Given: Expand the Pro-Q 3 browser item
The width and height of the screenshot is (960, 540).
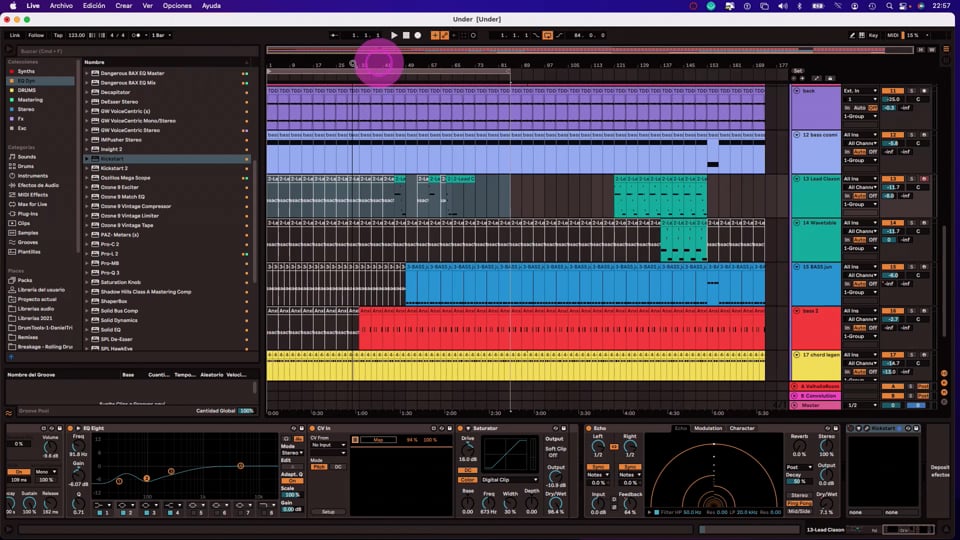Looking at the screenshot, I should [x=86, y=272].
